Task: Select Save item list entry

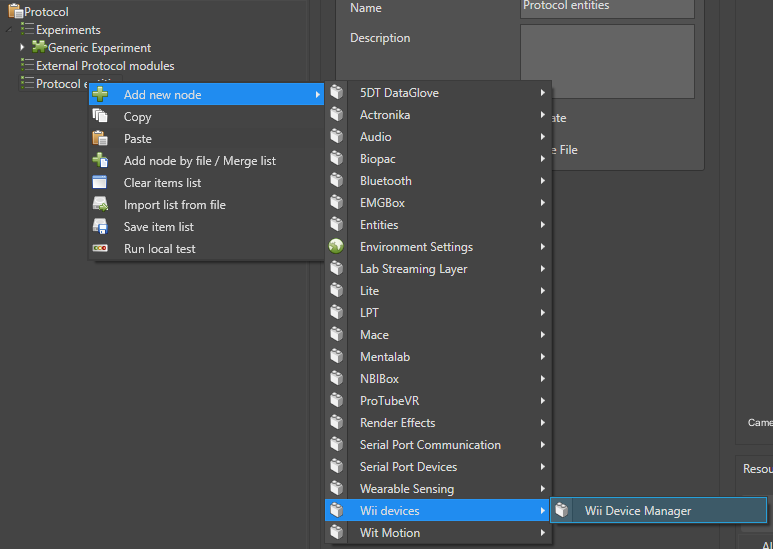Action: click(206, 226)
